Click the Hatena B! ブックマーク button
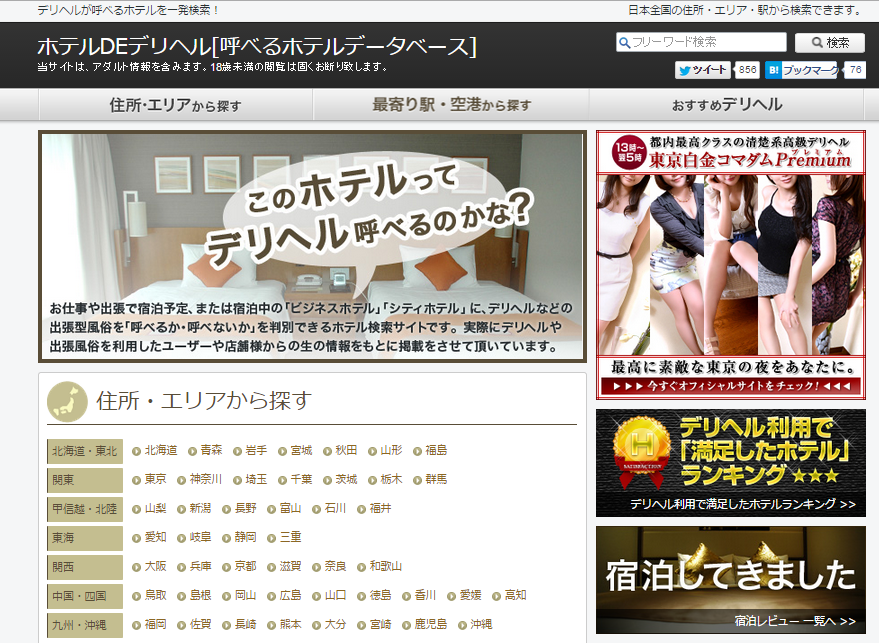Image resolution: width=879 pixels, height=643 pixels. [801, 70]
